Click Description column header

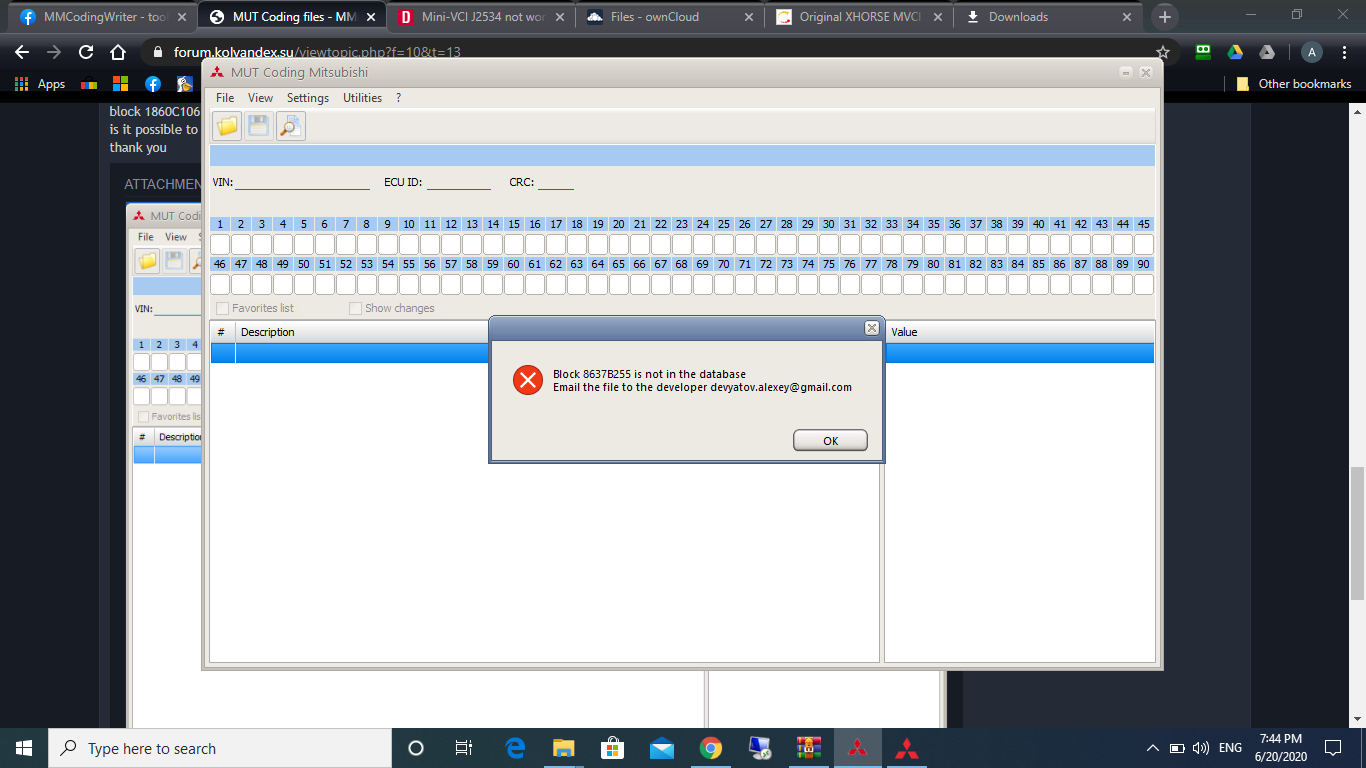click(268, 332)
